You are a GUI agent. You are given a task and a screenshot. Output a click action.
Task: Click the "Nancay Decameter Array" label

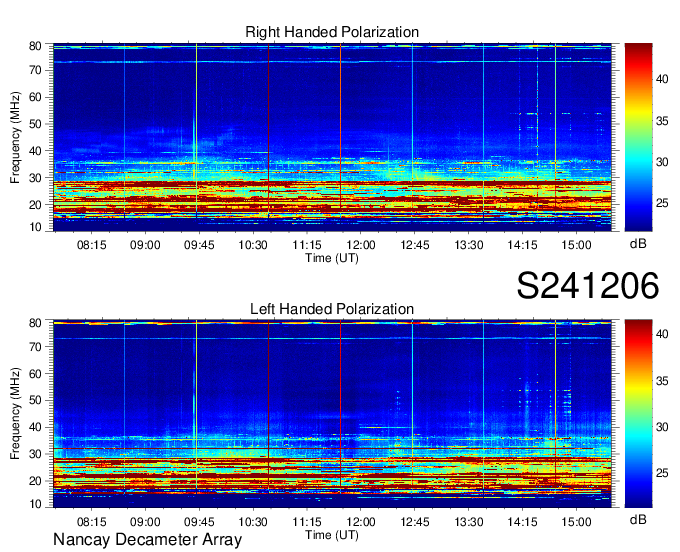pos(147,540)
